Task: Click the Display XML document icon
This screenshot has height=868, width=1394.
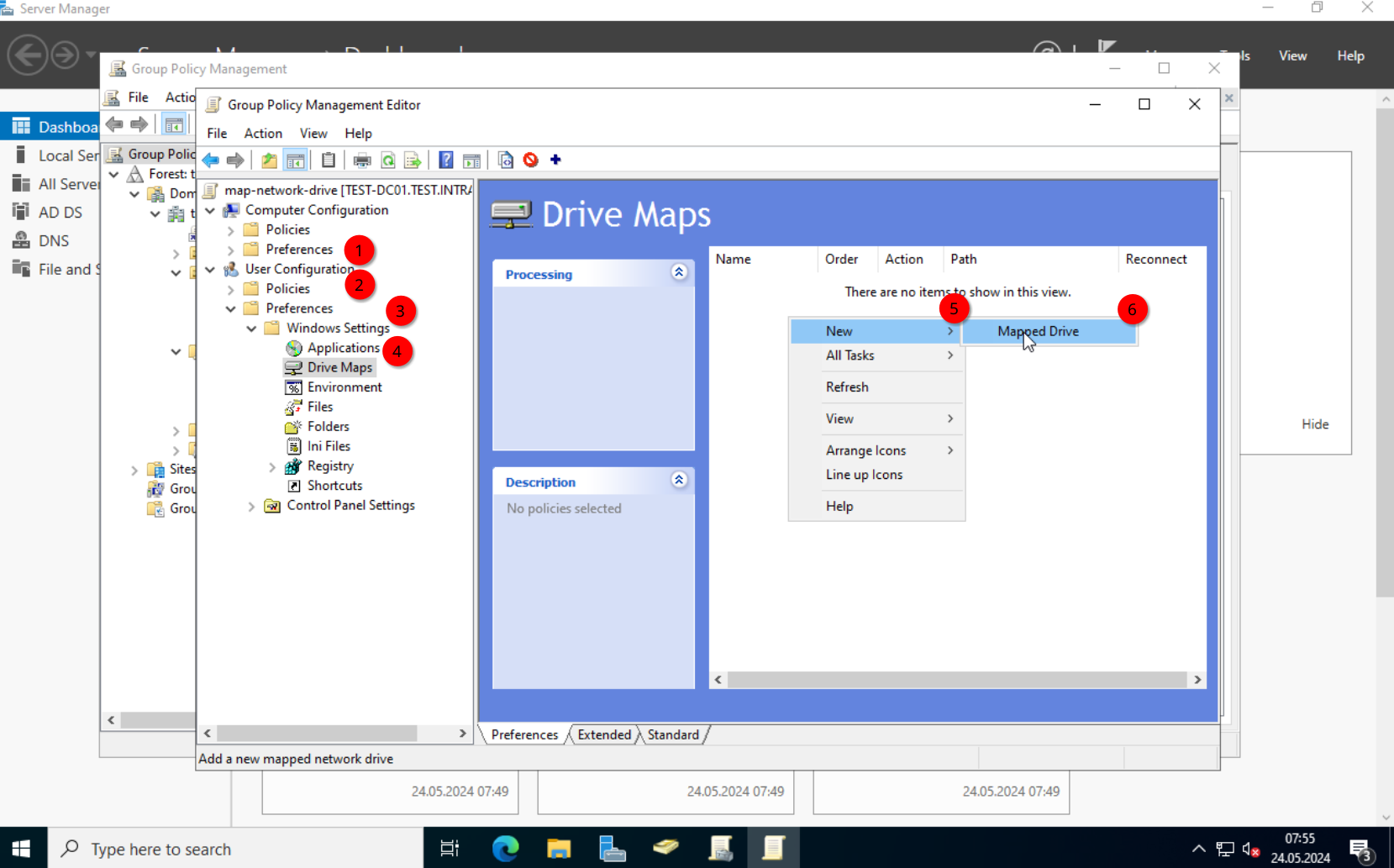Action: tap(505, 160)
